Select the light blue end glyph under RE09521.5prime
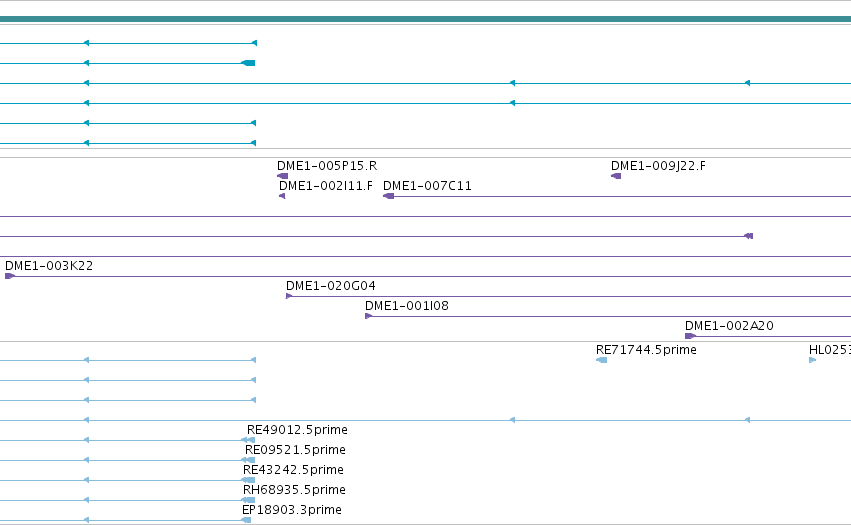Image resolution: width=851 pixels, height=525 pixels. click(248, 460)
